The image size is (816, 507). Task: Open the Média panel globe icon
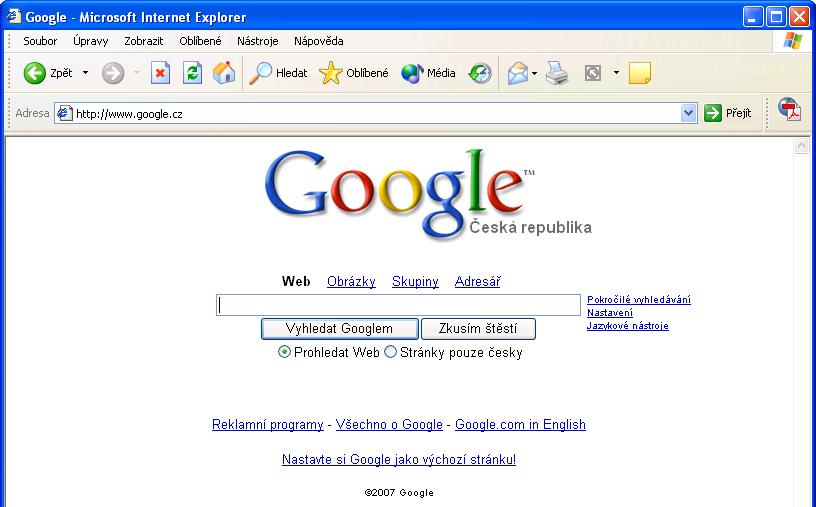point(428,73)
